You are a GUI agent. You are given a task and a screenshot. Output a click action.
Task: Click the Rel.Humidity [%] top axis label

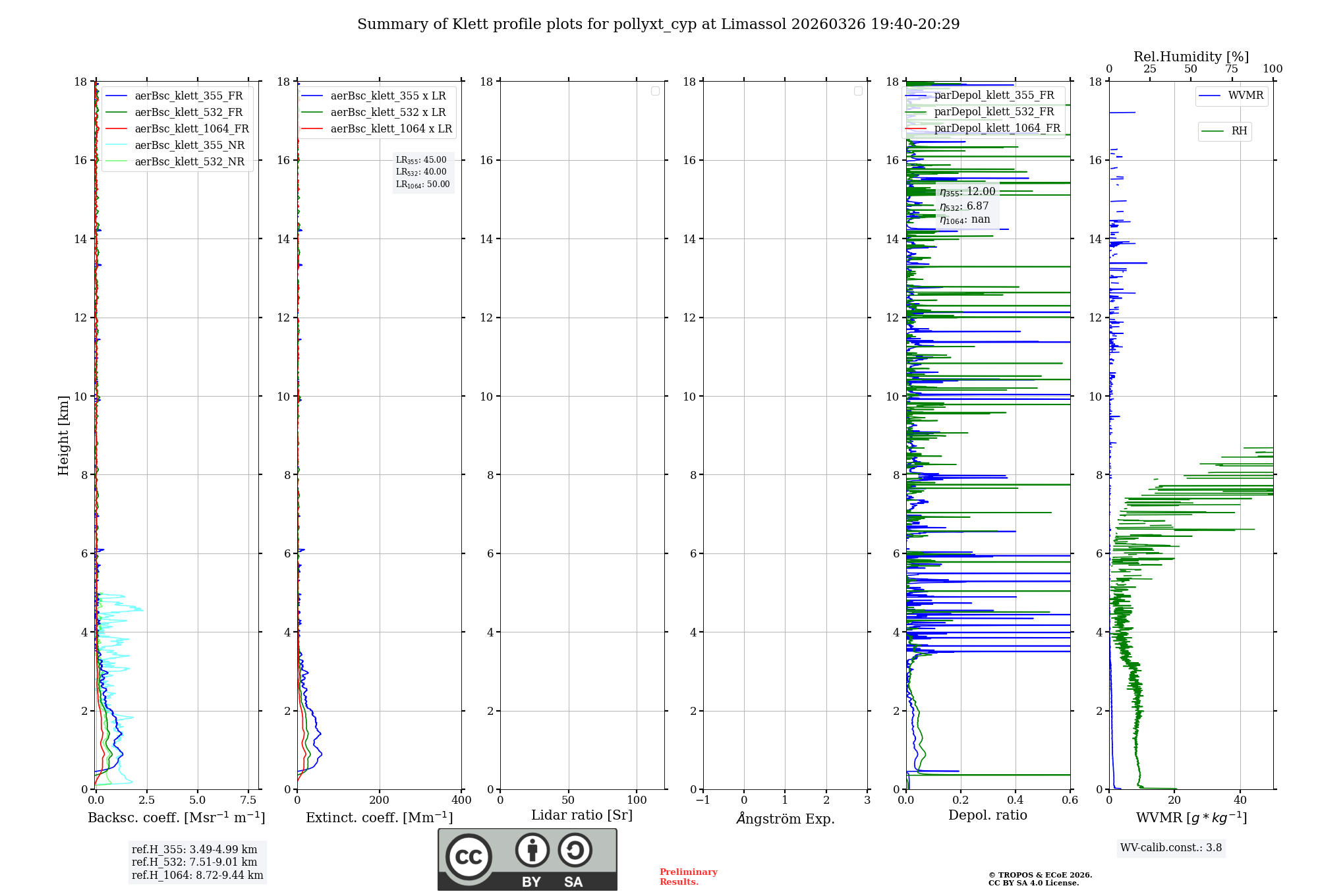tap(1191, 57)
